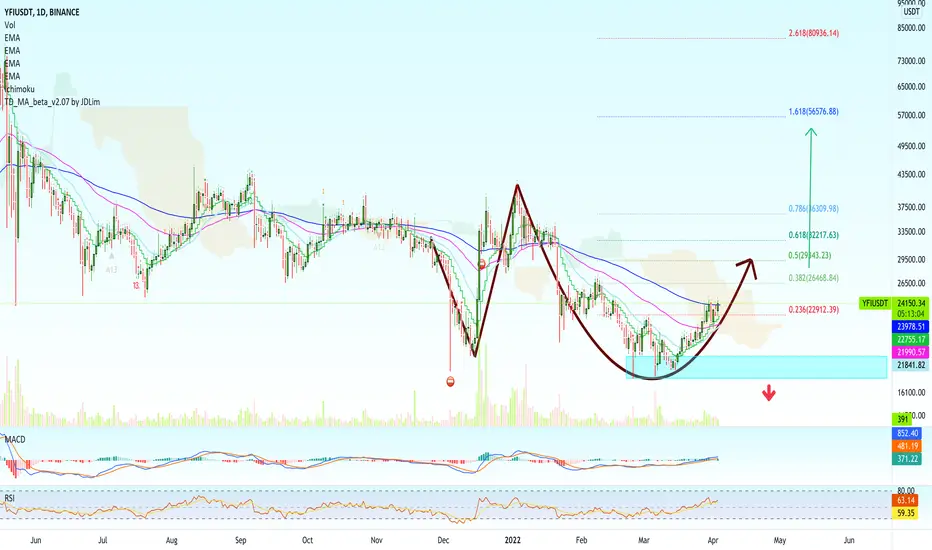Select the 0.5(29343.23) Fibonacci level label
Screen dimensions: 932x550
coord(810,255)
